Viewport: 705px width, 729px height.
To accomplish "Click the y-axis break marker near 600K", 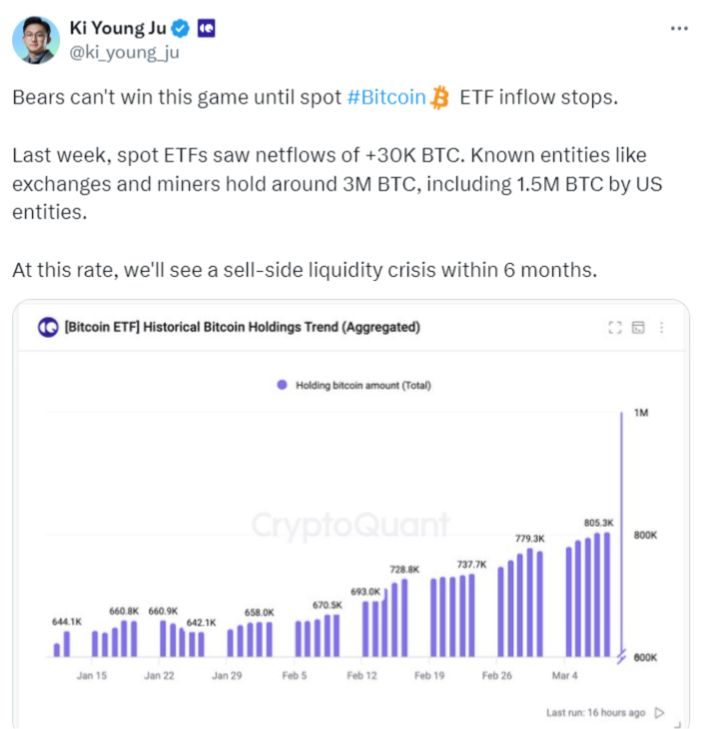I will (623, 656).
